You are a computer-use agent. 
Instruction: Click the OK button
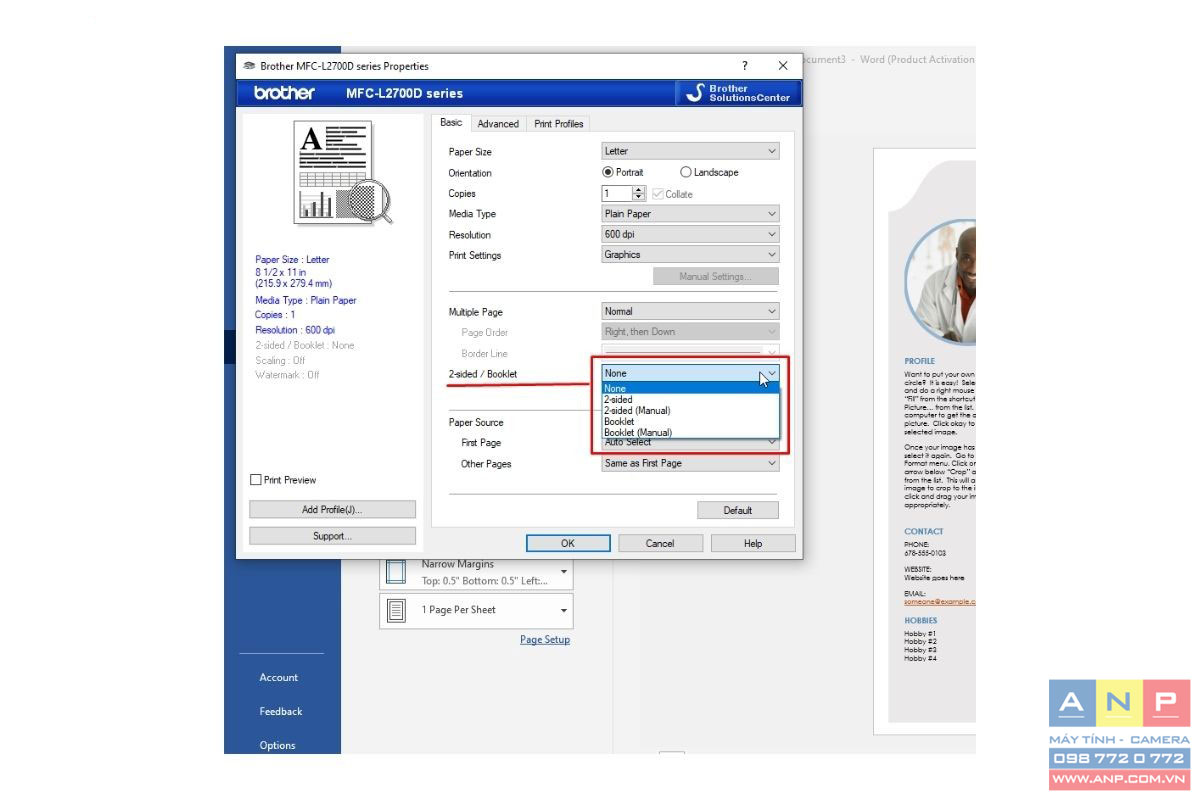coord(568,543)
